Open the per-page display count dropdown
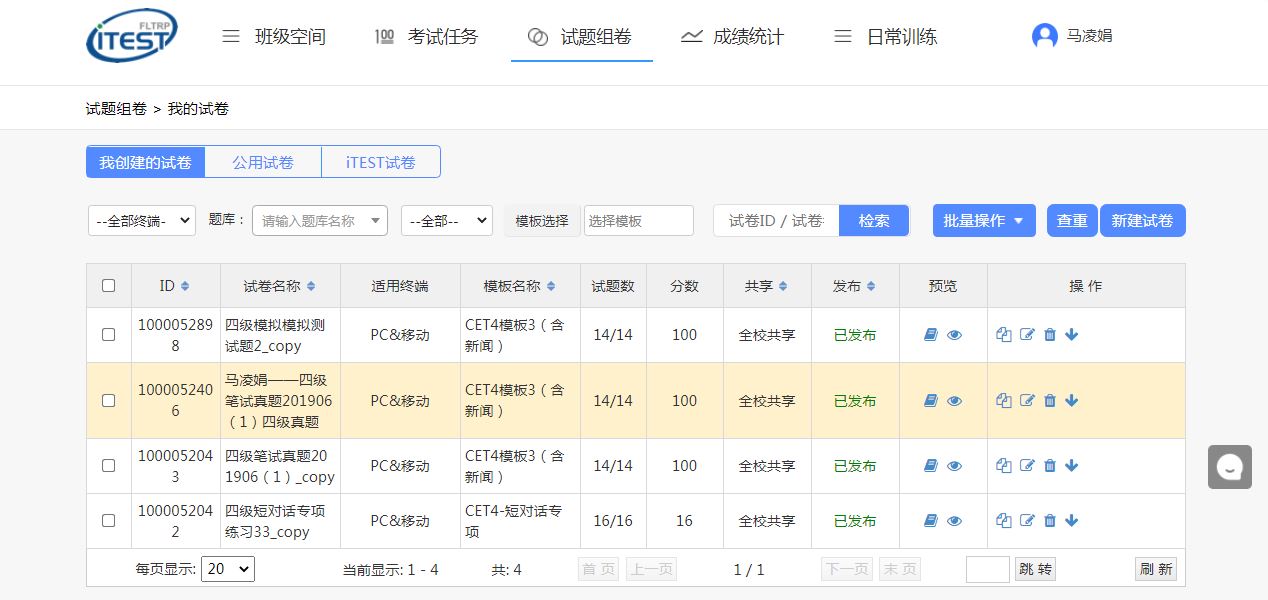The width and height of the screenshot is (1268, 600). point(228,569)
